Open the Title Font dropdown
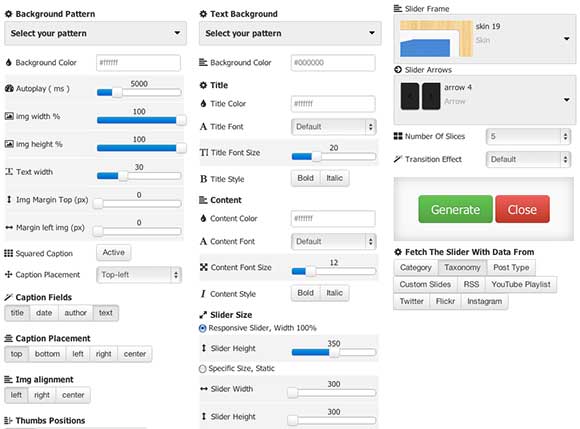This screenshot has width=580, height=429. coord(334,126)
